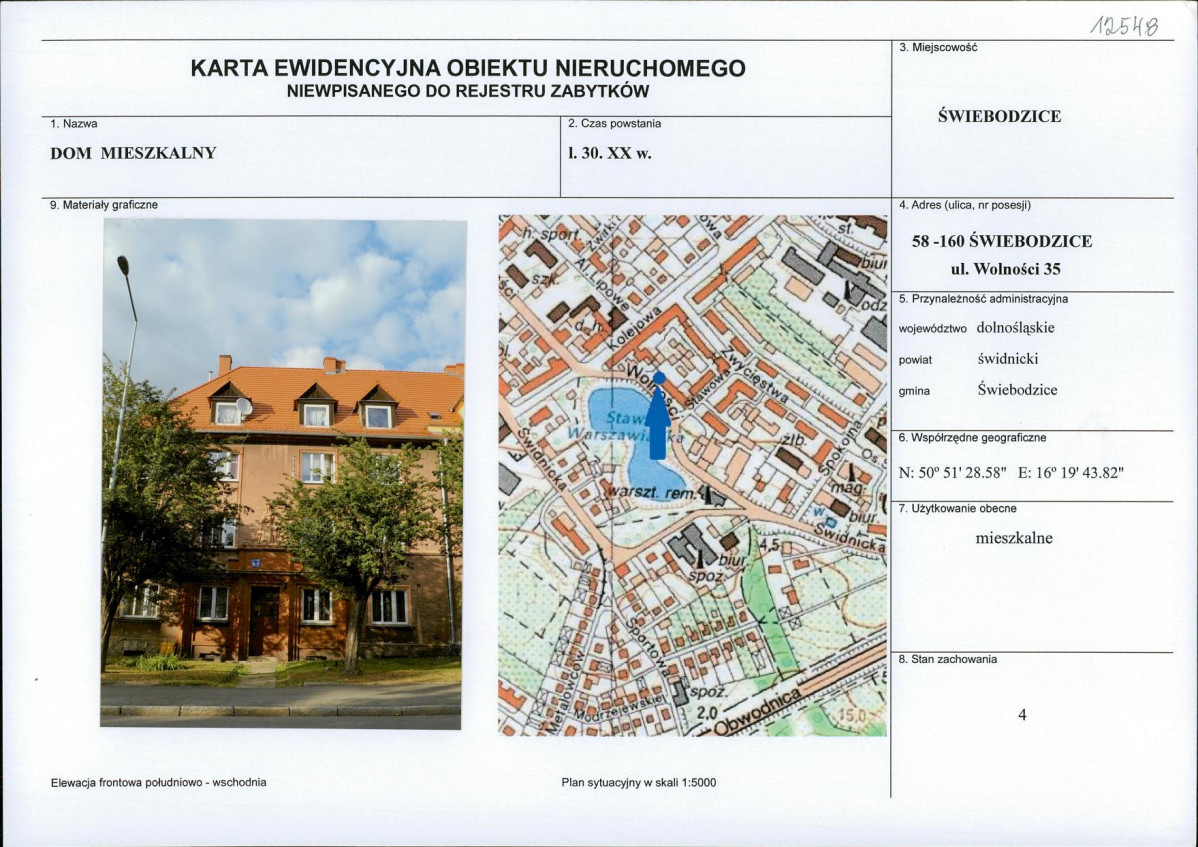Select the date value 'l. 30. XX w.'
This screenshot has height=847, width=1198.
click(609, 153)
